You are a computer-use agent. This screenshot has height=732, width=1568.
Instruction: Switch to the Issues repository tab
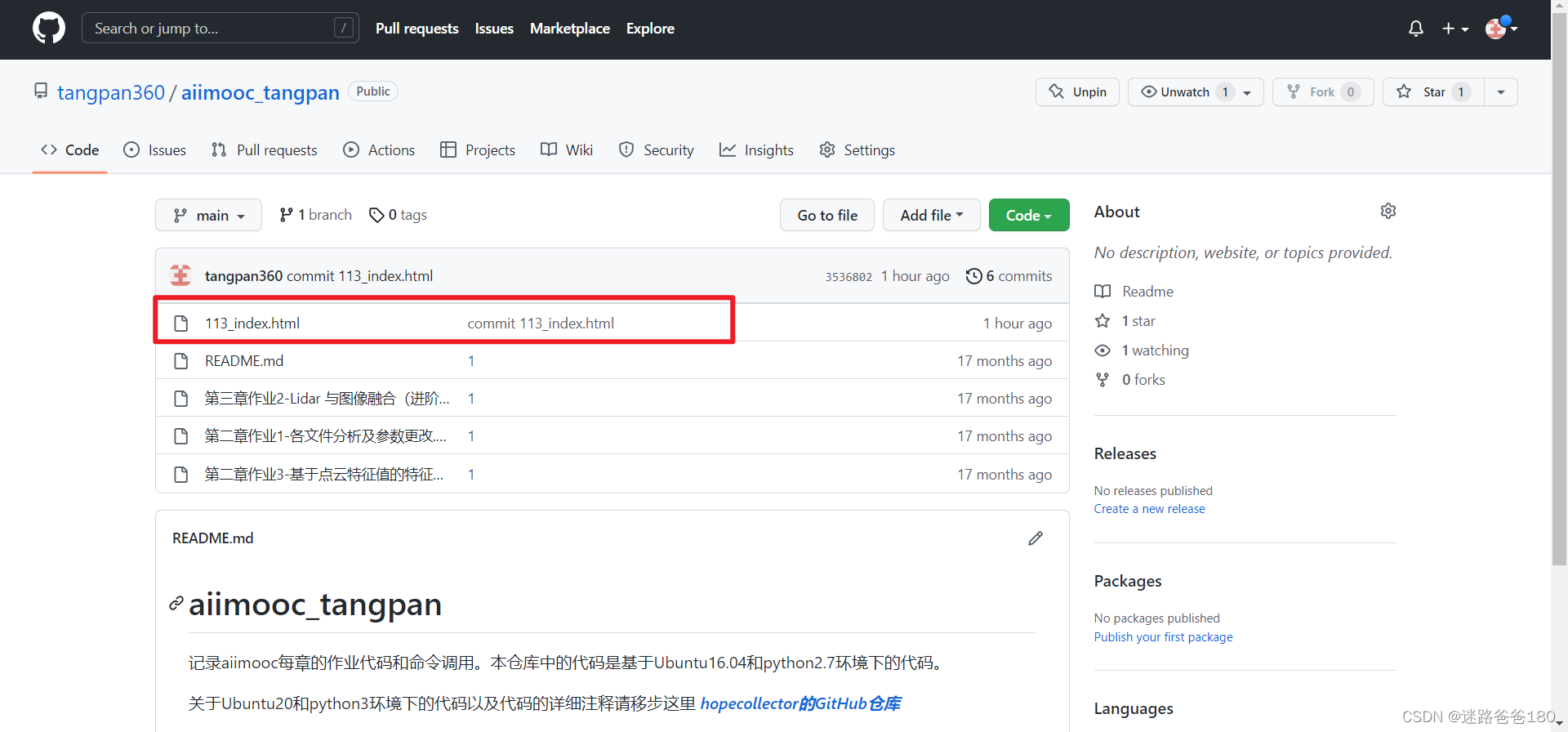tap(155, 150)
